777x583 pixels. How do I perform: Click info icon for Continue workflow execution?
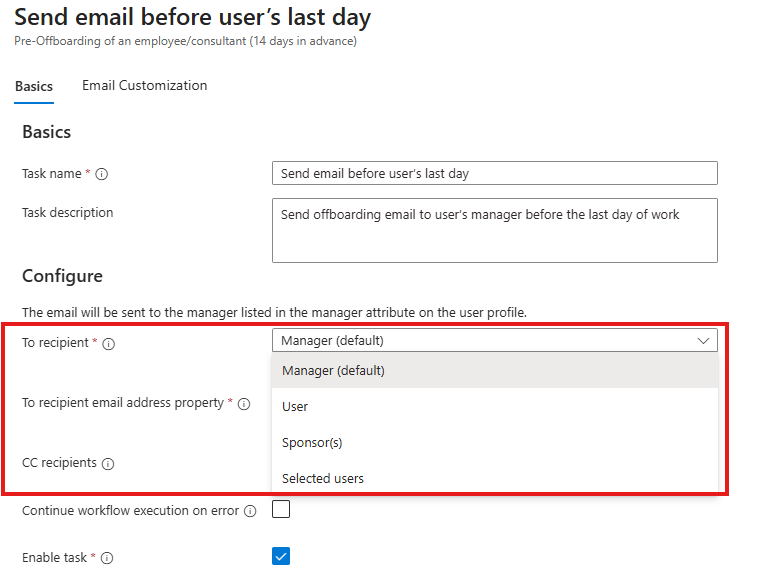coord(250,511)
